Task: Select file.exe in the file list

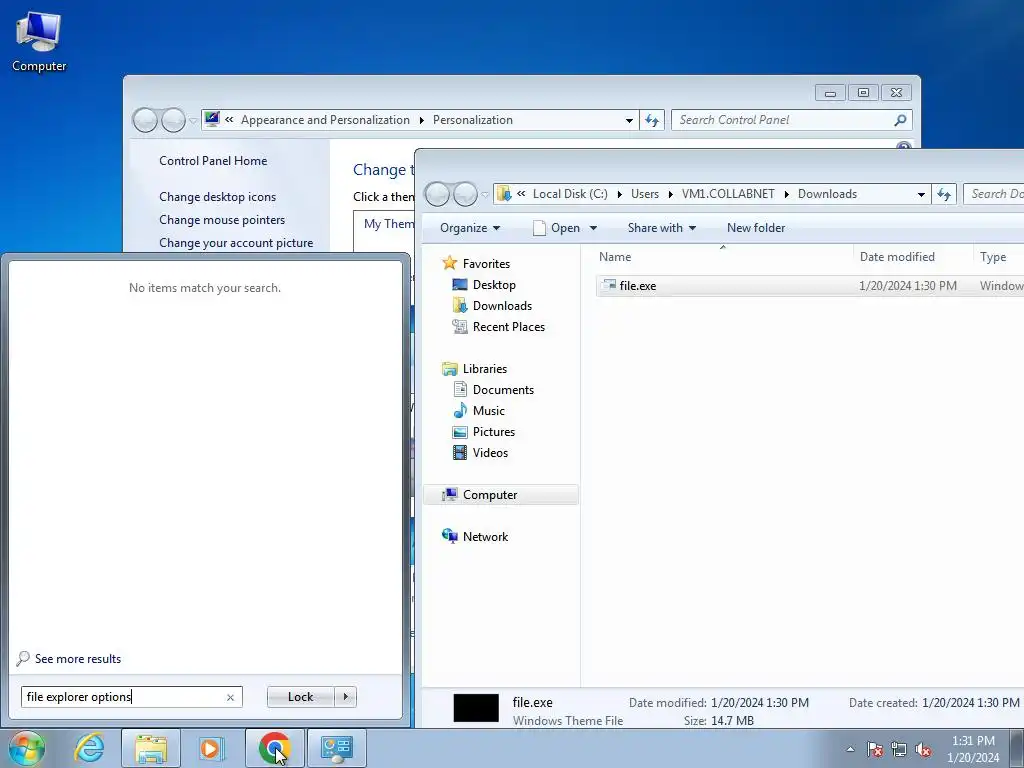Action: (x=637, y=285)
